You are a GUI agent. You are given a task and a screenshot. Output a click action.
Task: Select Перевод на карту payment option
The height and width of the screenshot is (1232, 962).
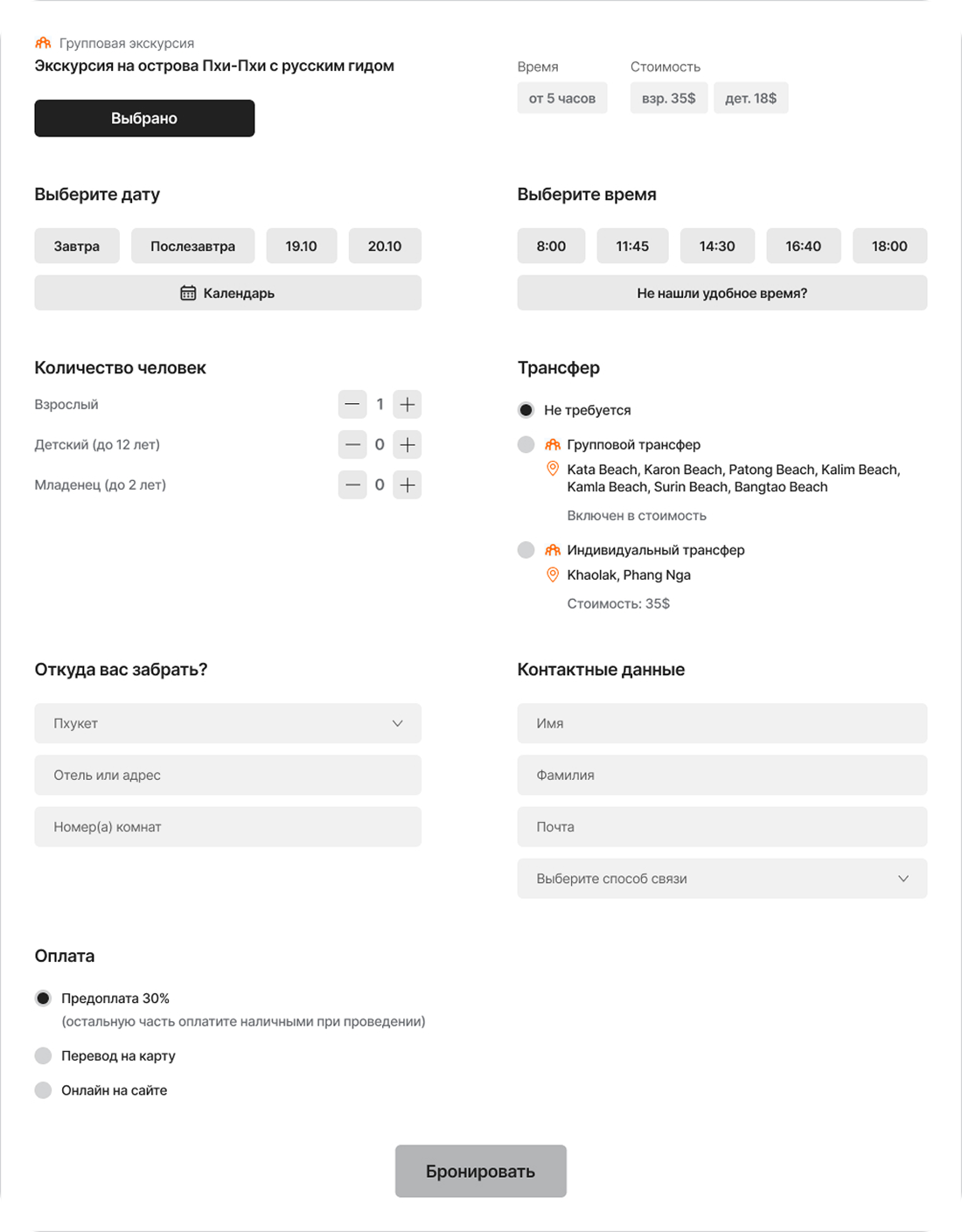pos(44,1056)
